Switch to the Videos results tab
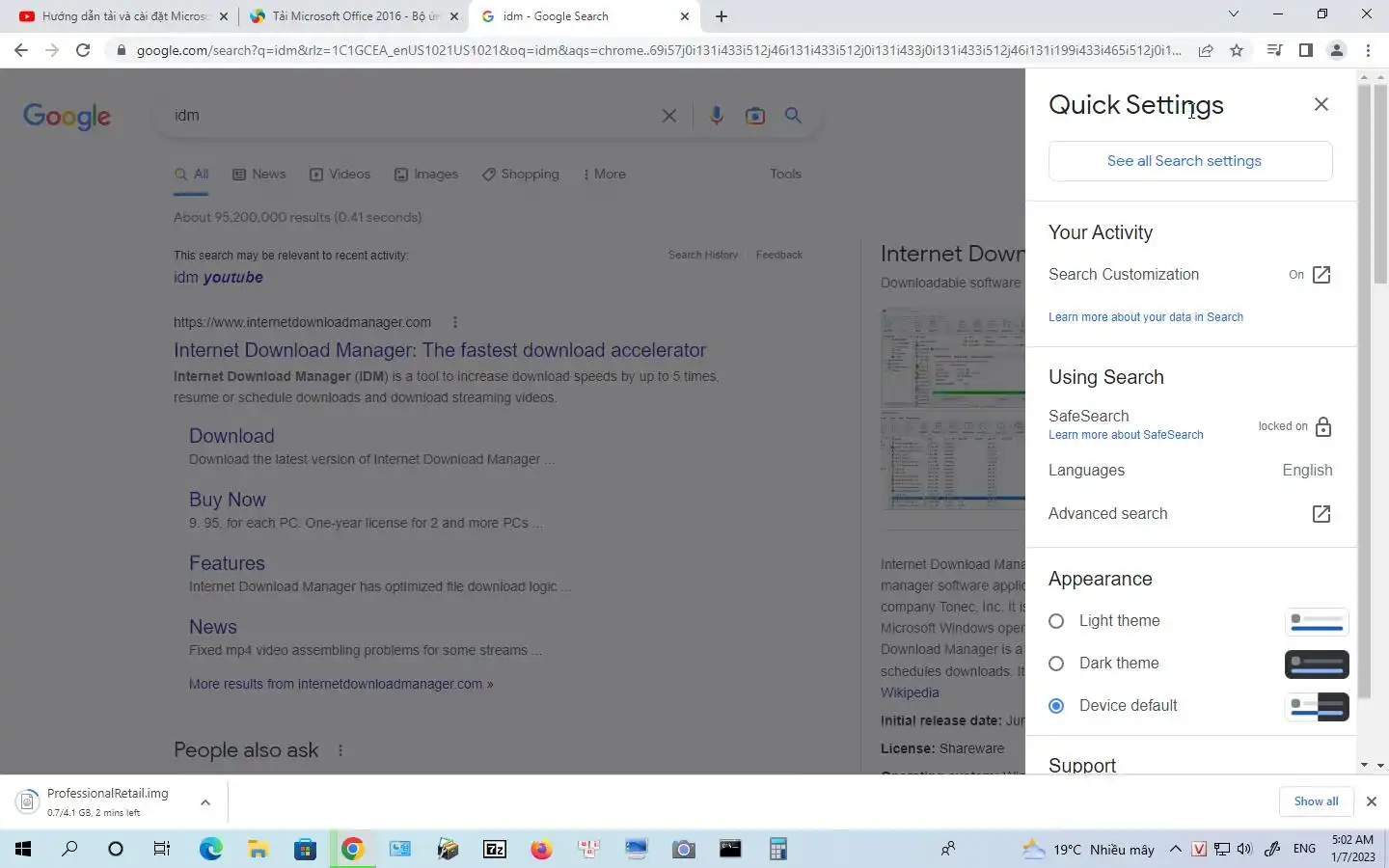This screenshot has height=868, width=1389. [x=340, y=175]
